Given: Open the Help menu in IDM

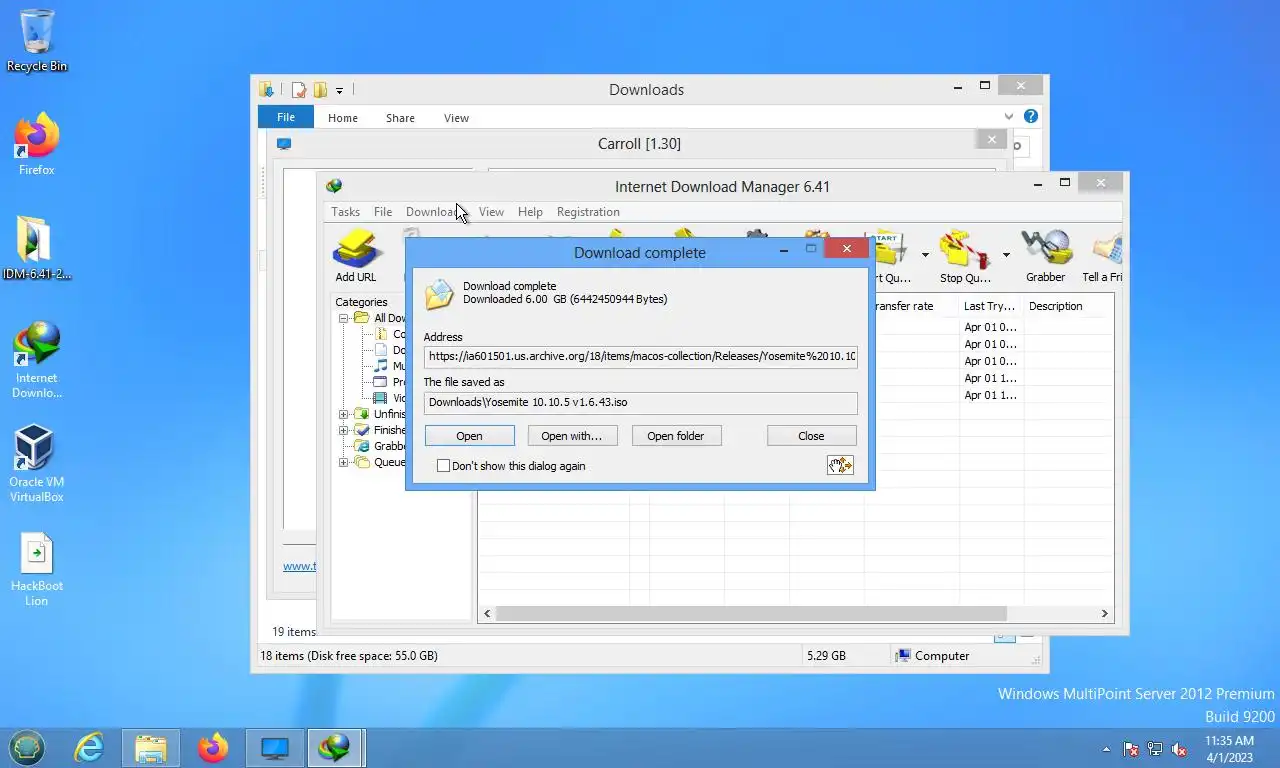Looking at the screenshot, I should tap(530, 212).
